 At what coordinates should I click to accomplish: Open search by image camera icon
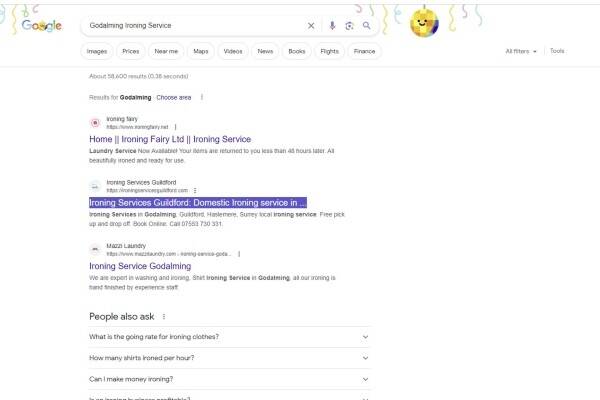coord(349,26)
